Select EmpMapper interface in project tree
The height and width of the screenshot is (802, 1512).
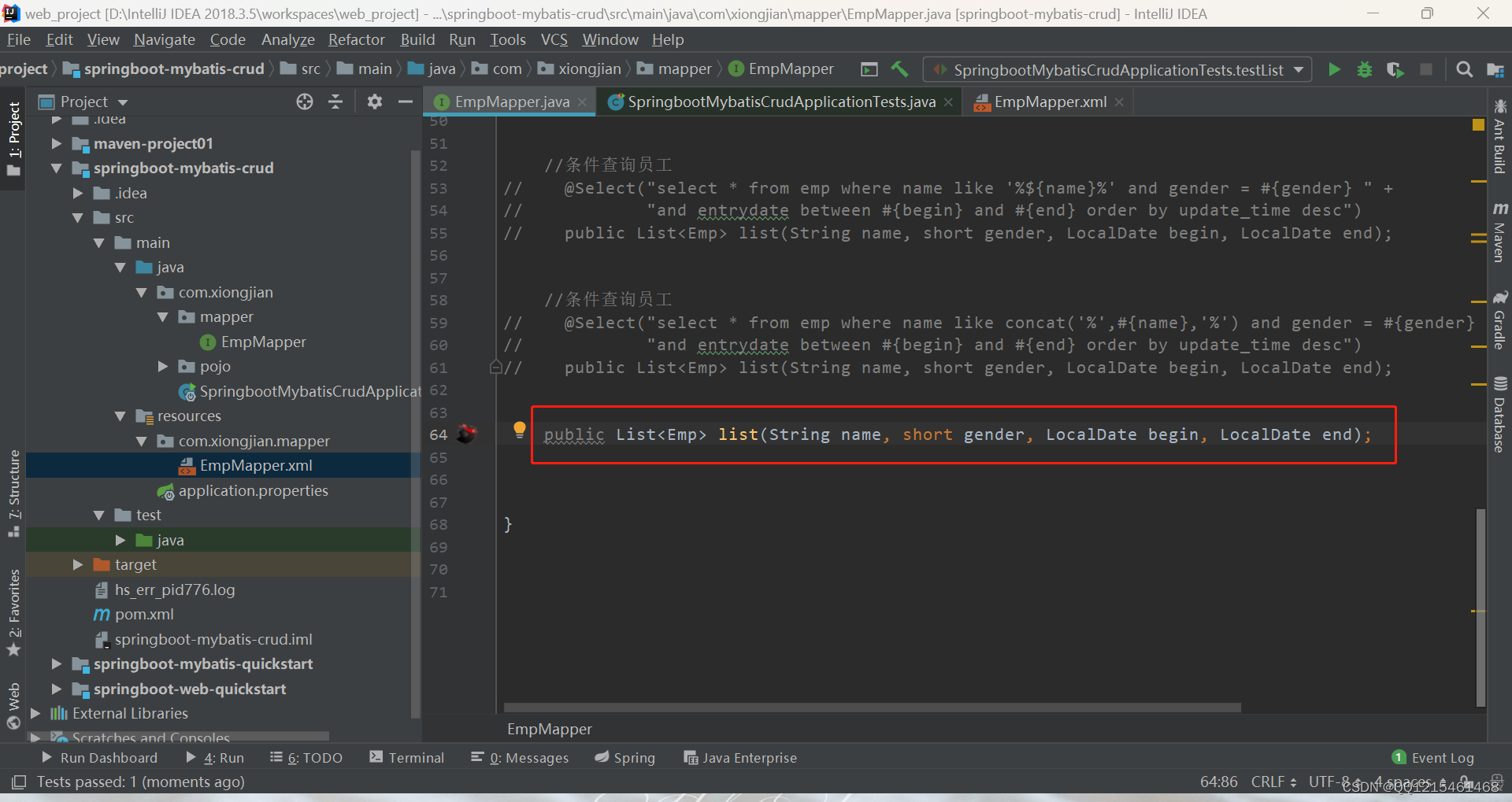coord(252,342)
